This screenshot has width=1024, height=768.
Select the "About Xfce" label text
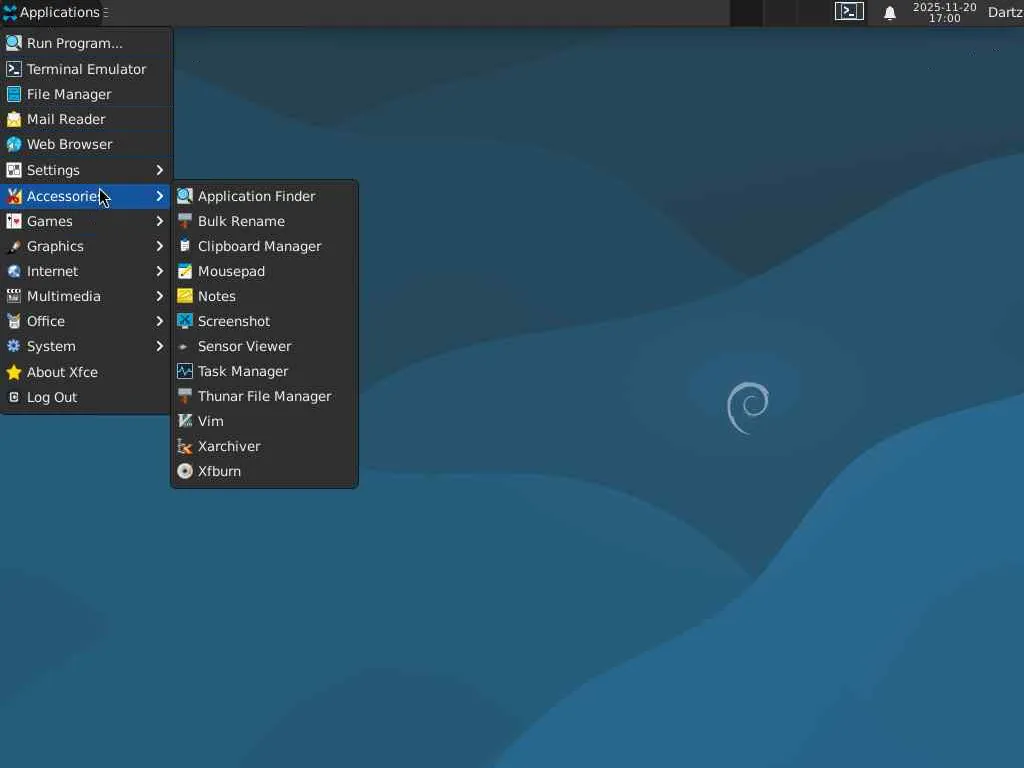[x=62, y=372]
